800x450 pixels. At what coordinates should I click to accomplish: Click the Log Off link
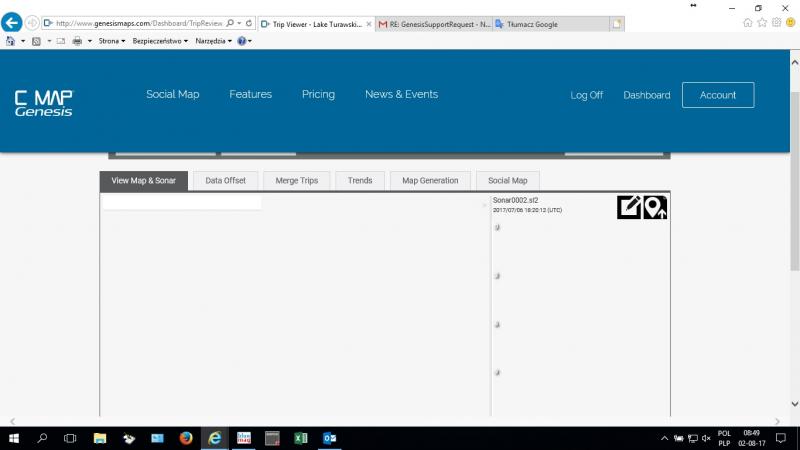(586, 95)
